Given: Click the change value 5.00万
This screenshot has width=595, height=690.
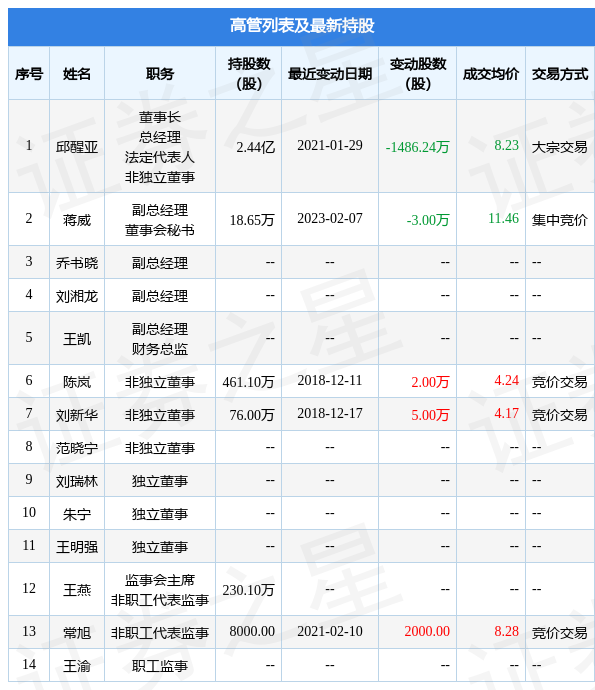Looking at the screenshot, I should [x=430, y=415].
